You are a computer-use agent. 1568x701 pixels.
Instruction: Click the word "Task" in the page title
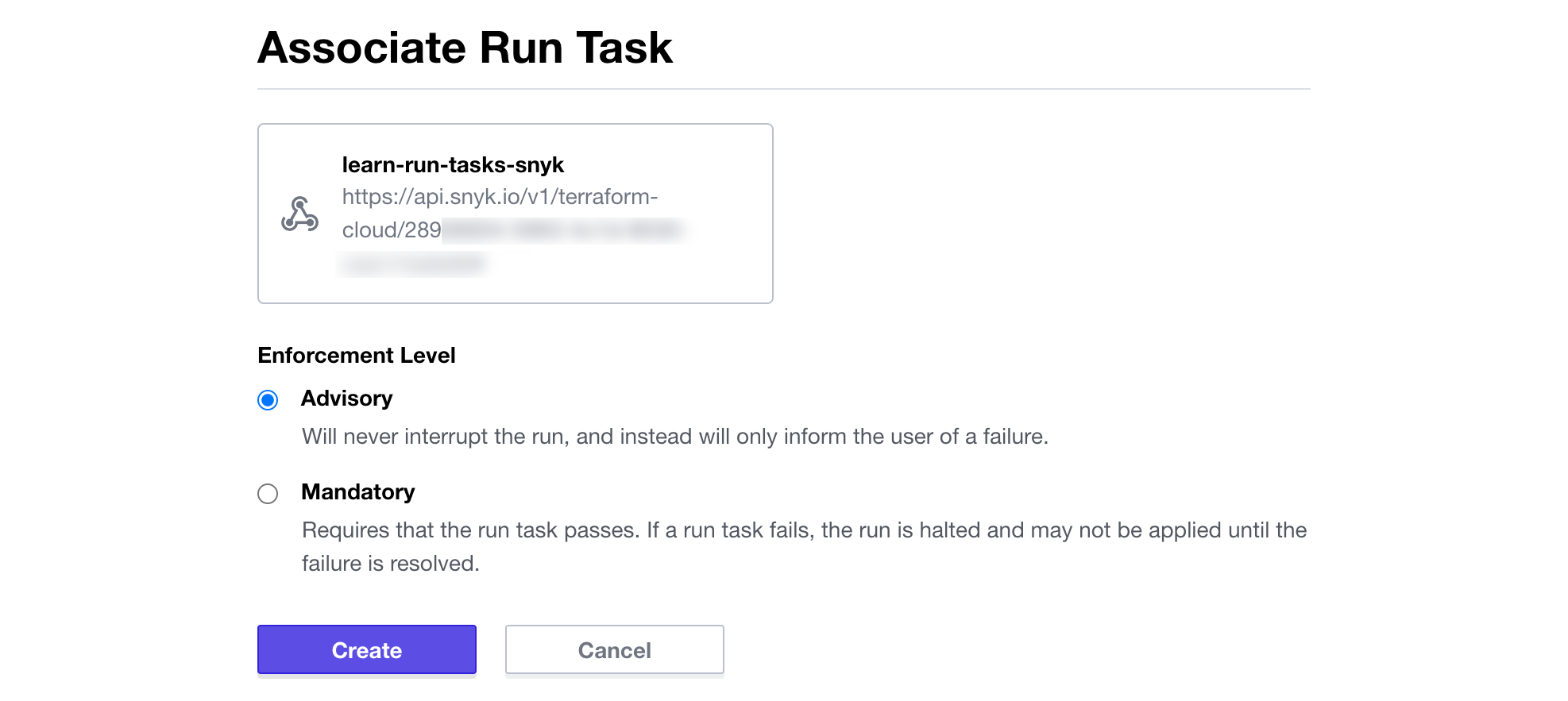(x=624, y=48)
